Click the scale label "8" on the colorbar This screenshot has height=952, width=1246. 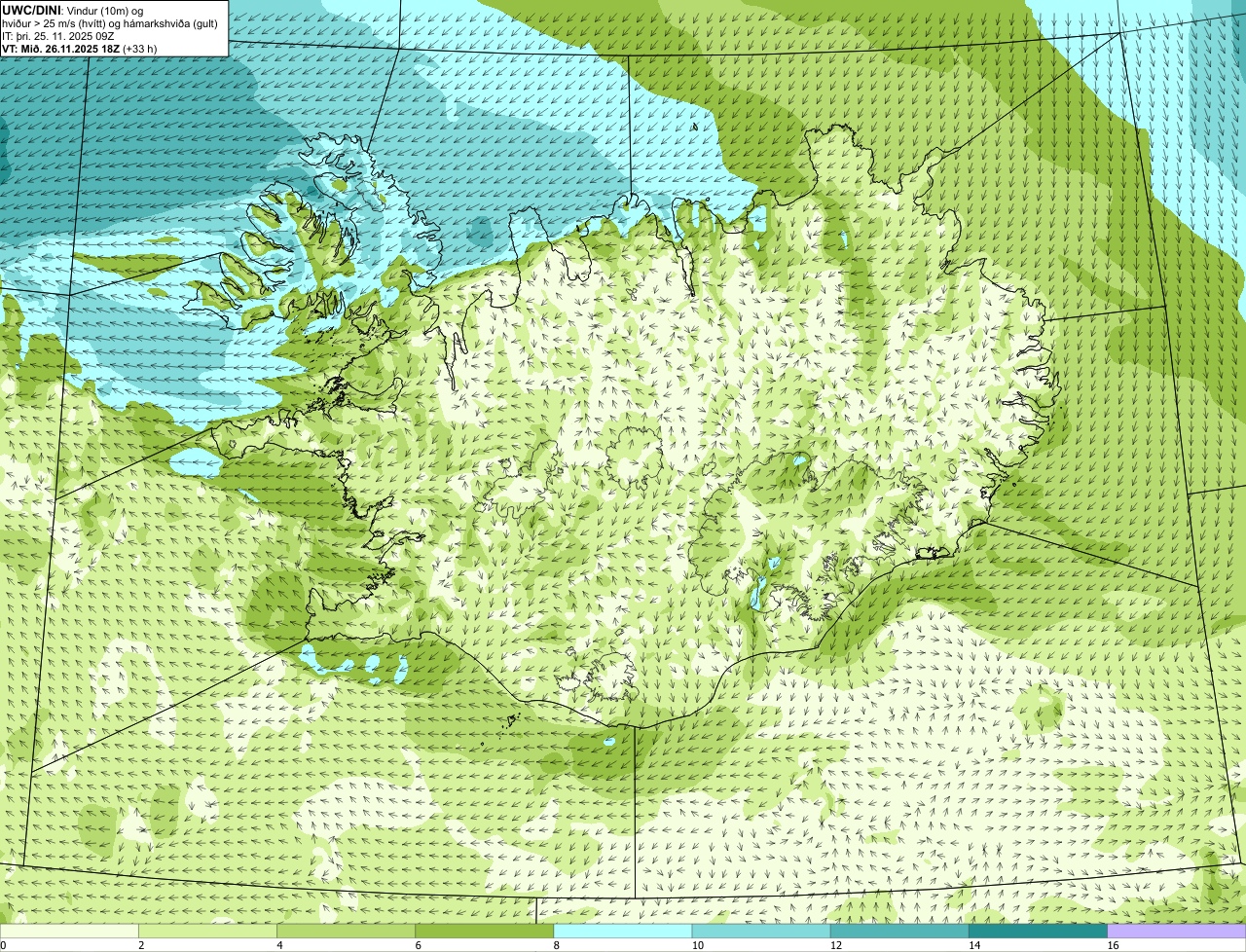(x=557, y=945)
